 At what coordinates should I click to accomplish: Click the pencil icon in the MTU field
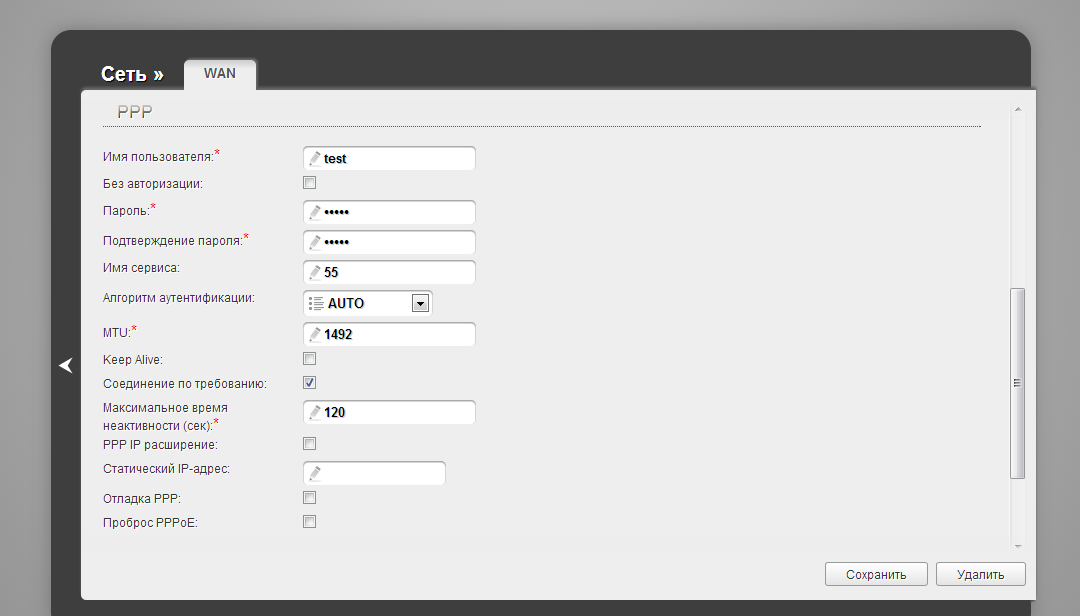click(x=315, y=334)
